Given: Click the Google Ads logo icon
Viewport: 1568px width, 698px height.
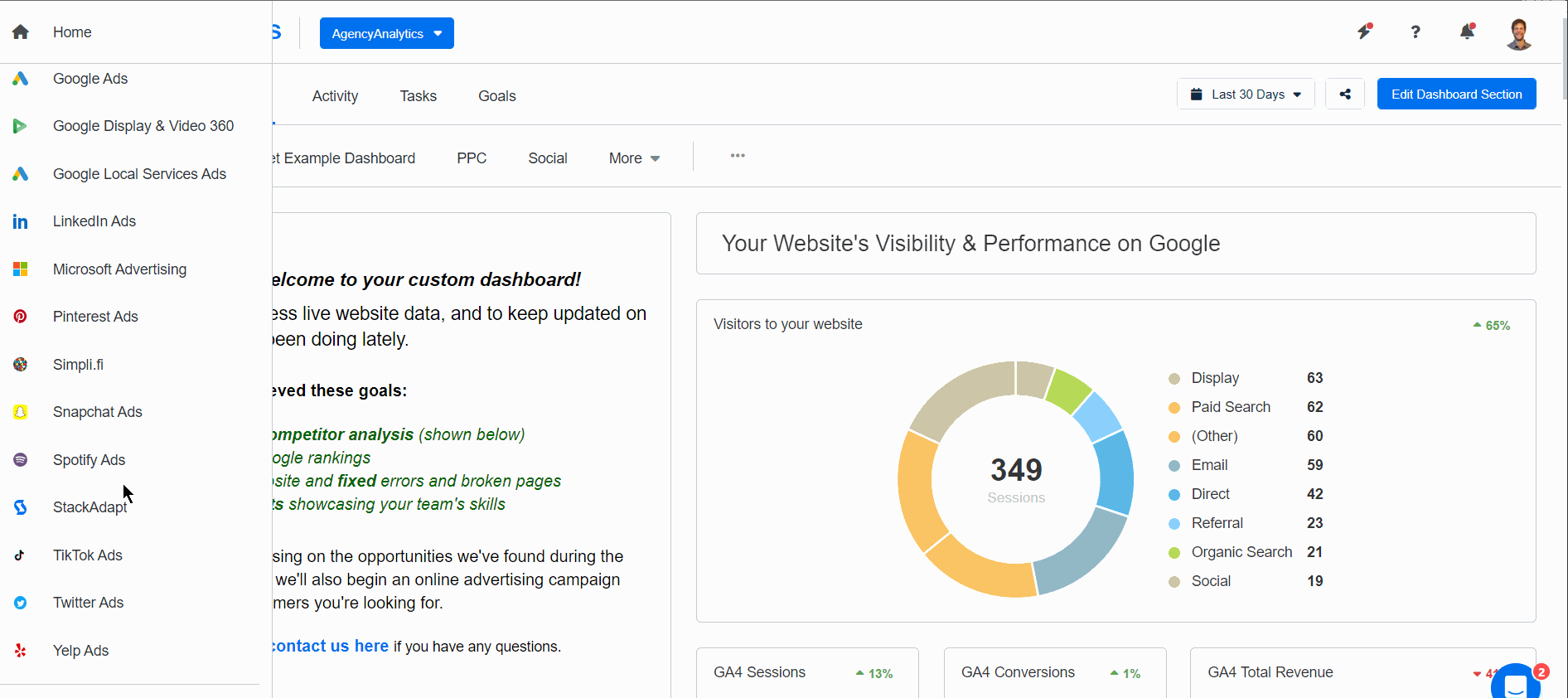Looking at the screenshot, I should [x=21, y=79].
